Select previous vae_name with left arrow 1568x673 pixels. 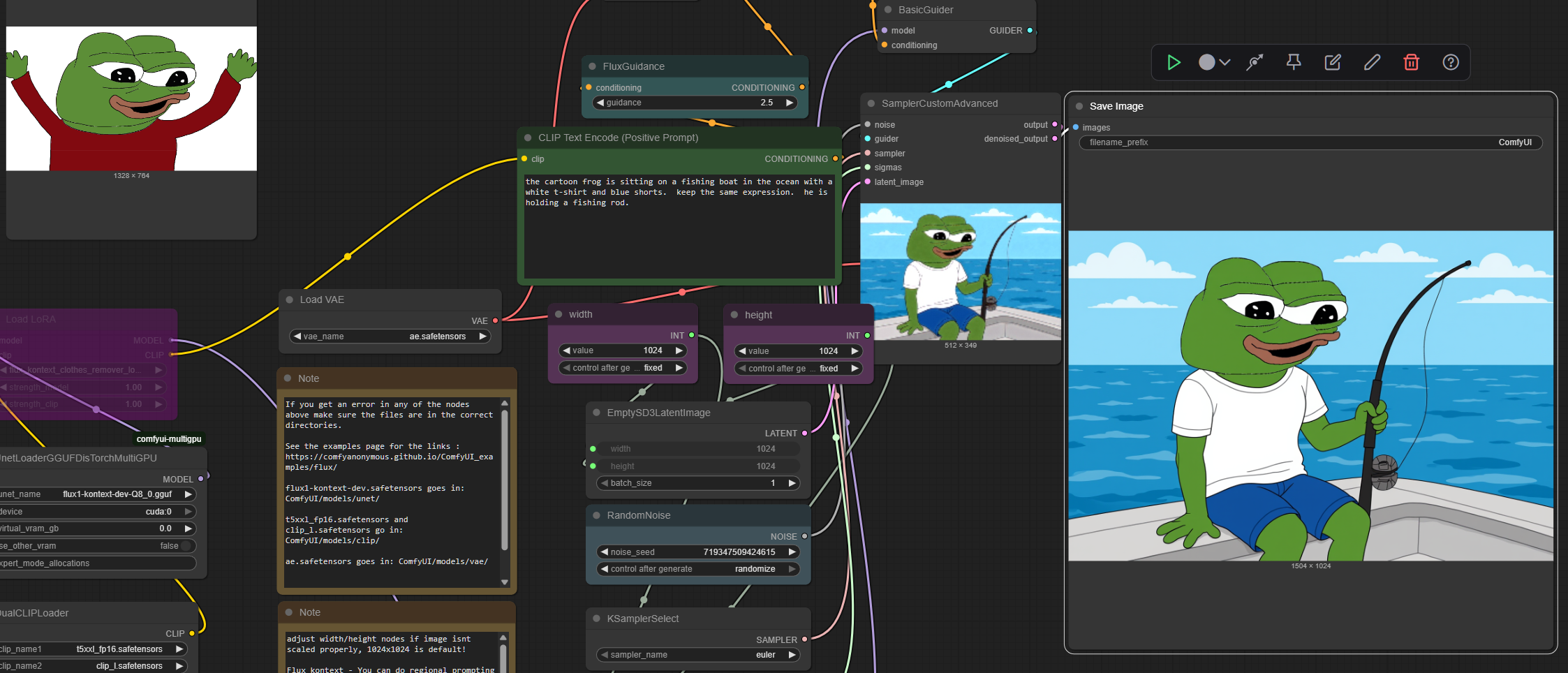[297, 336]
